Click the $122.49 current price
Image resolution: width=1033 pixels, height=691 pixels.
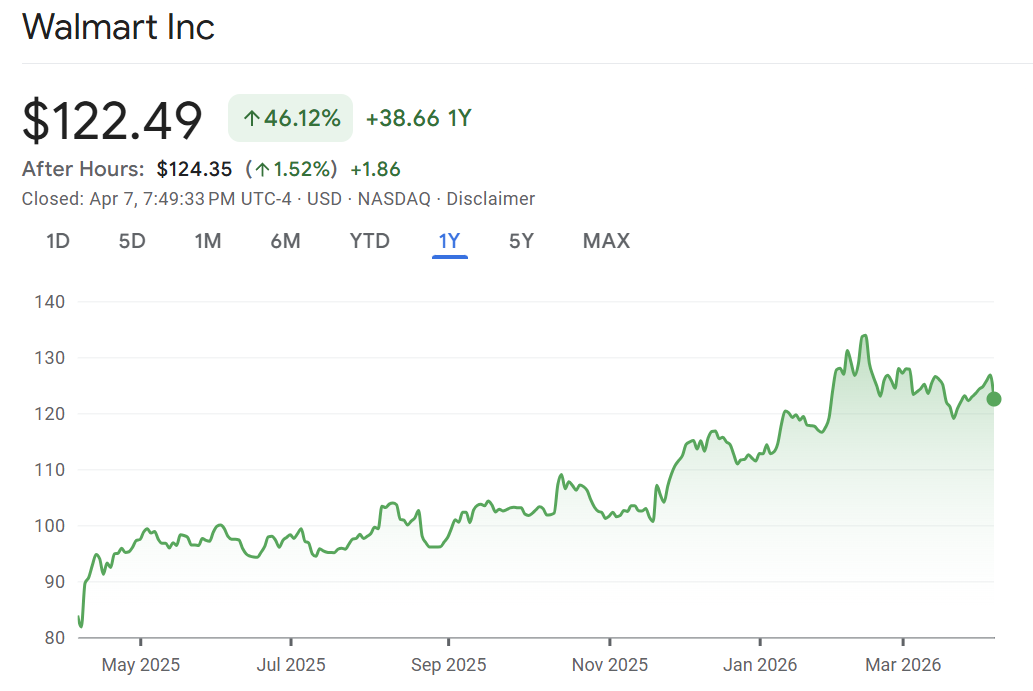(x=112, y=120)
